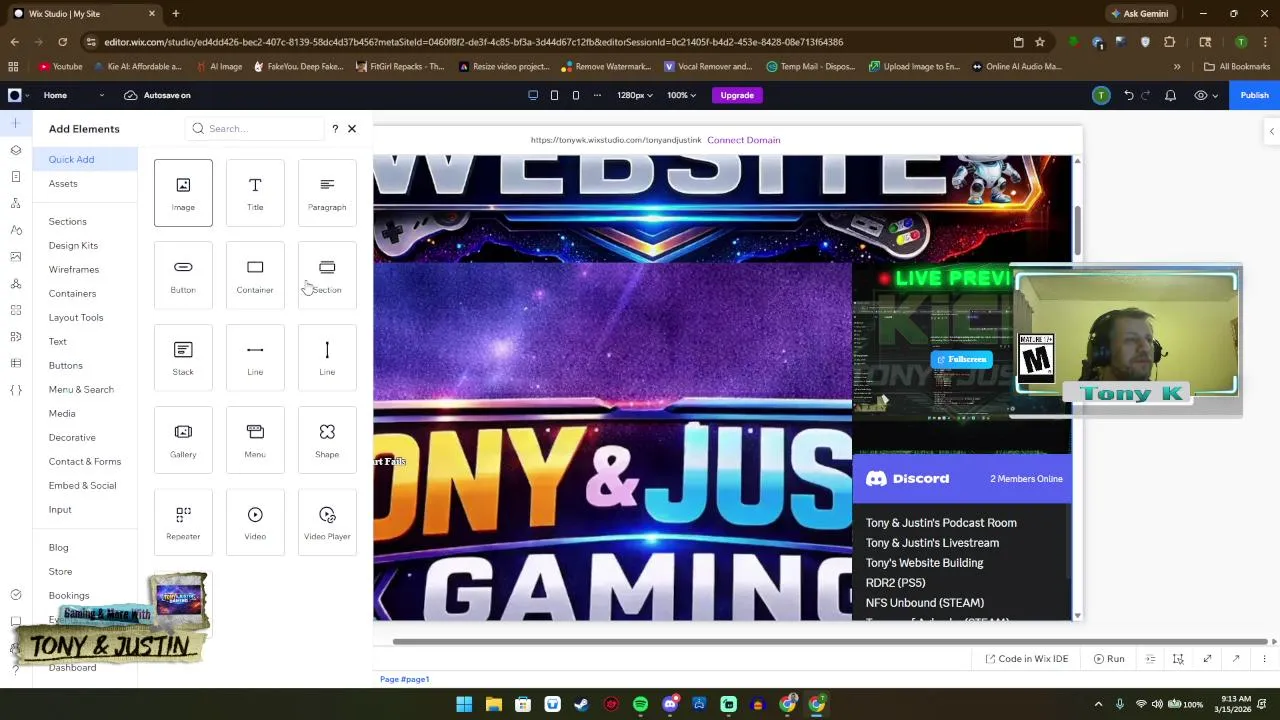This screenshot has height=720, width=1280.
Task: Undo the last action
Action: click(x=1129, y=95)
